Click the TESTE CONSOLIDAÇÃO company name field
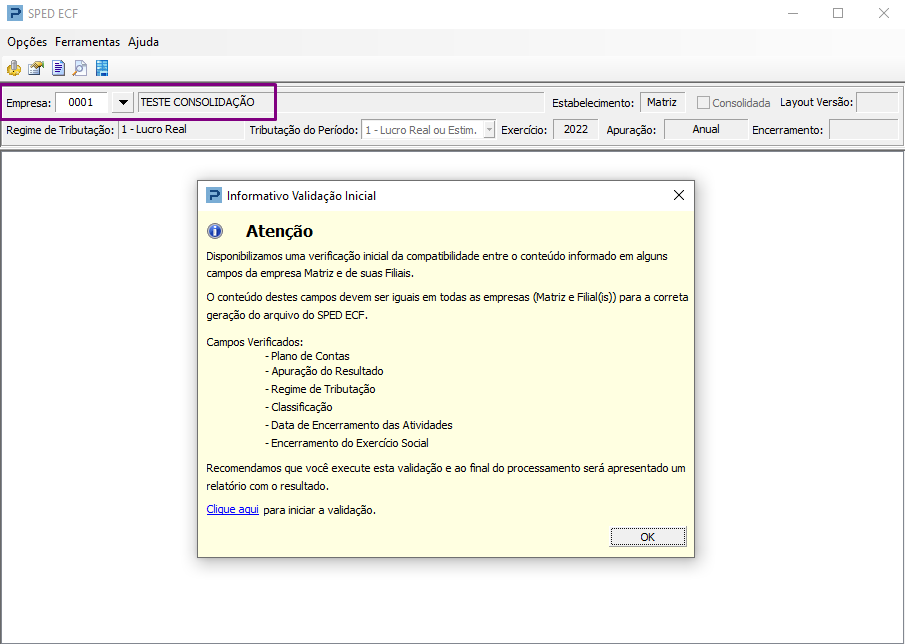 click(x=341, y=103)
